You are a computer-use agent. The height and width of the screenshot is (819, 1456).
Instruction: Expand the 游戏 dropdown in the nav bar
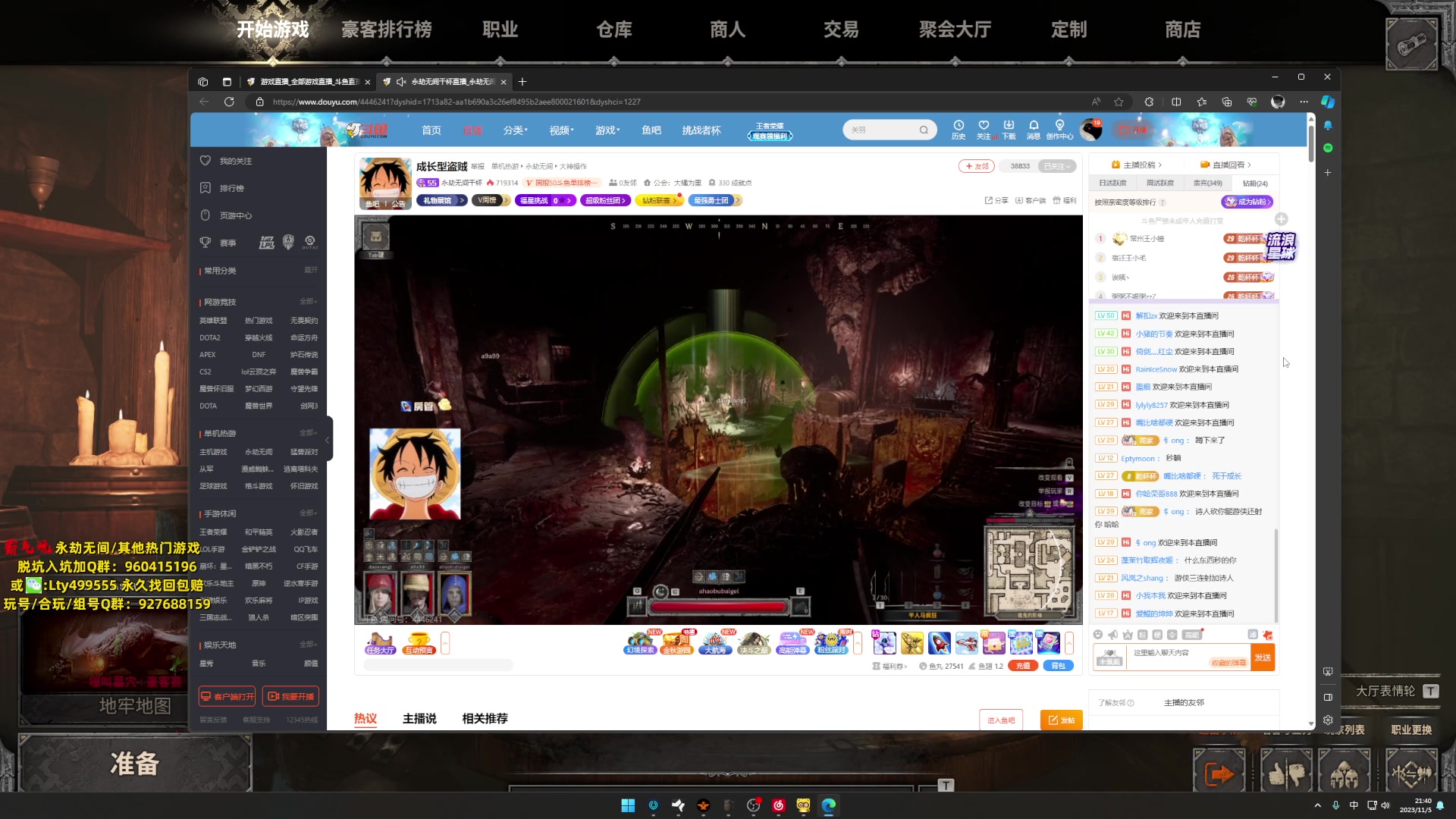pos(607,130)
